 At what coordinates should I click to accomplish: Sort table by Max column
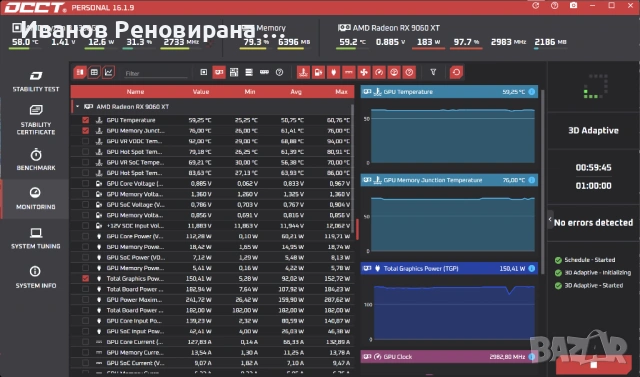coord(341,92)
